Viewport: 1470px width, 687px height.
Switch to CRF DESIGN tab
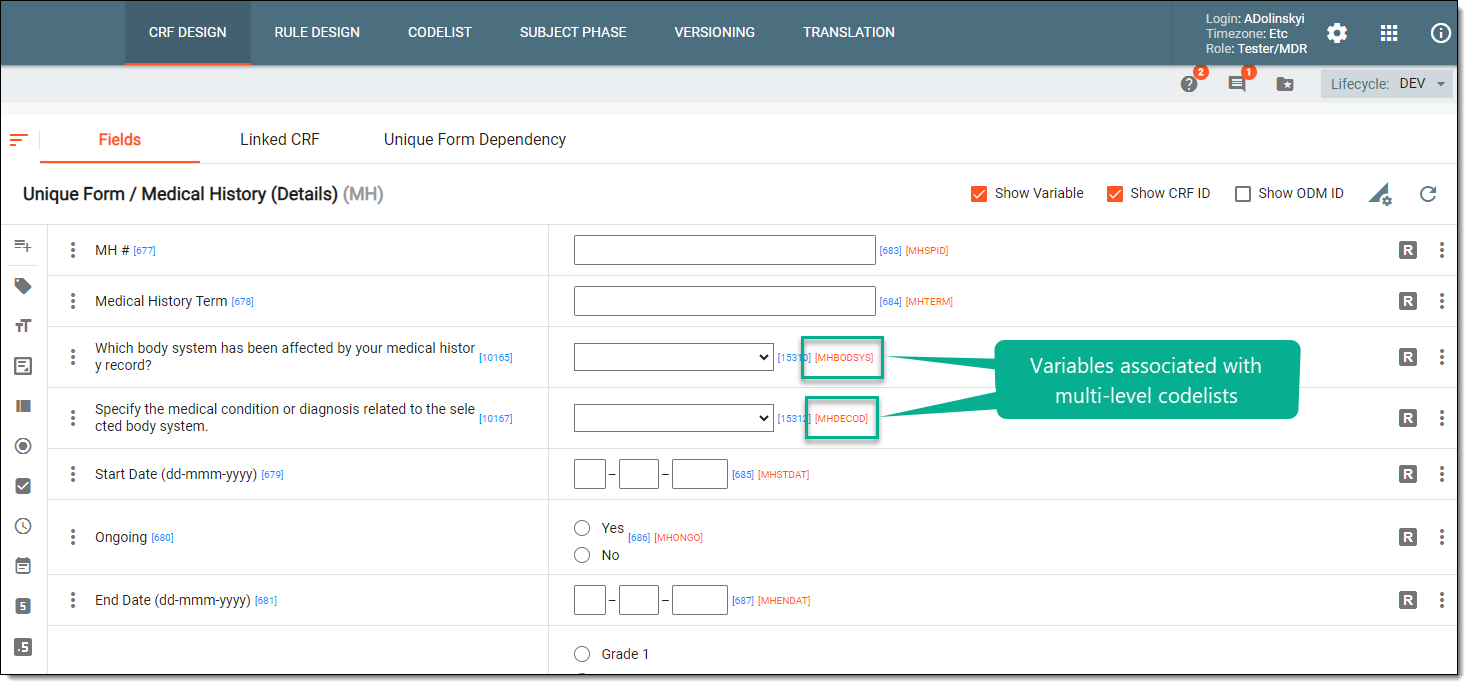tap(188, 33)
